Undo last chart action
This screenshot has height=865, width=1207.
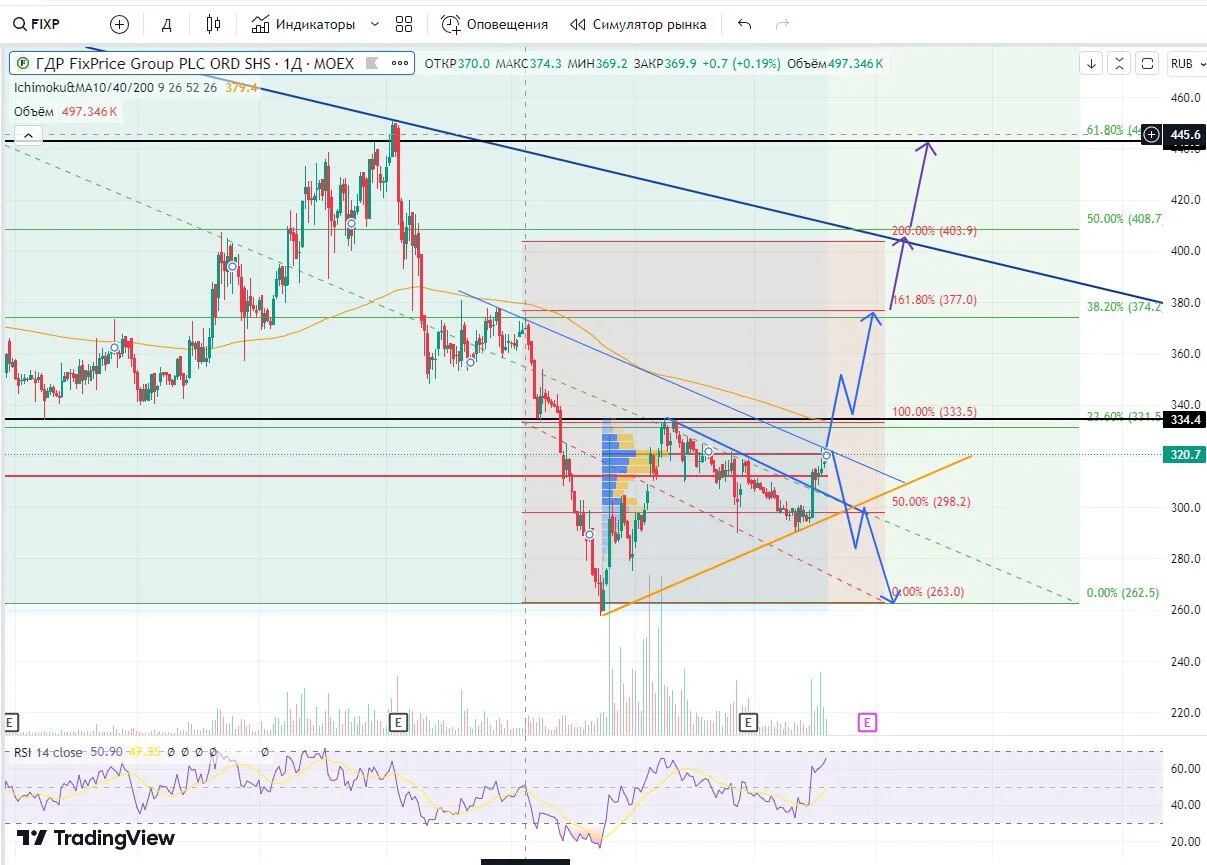744,24
